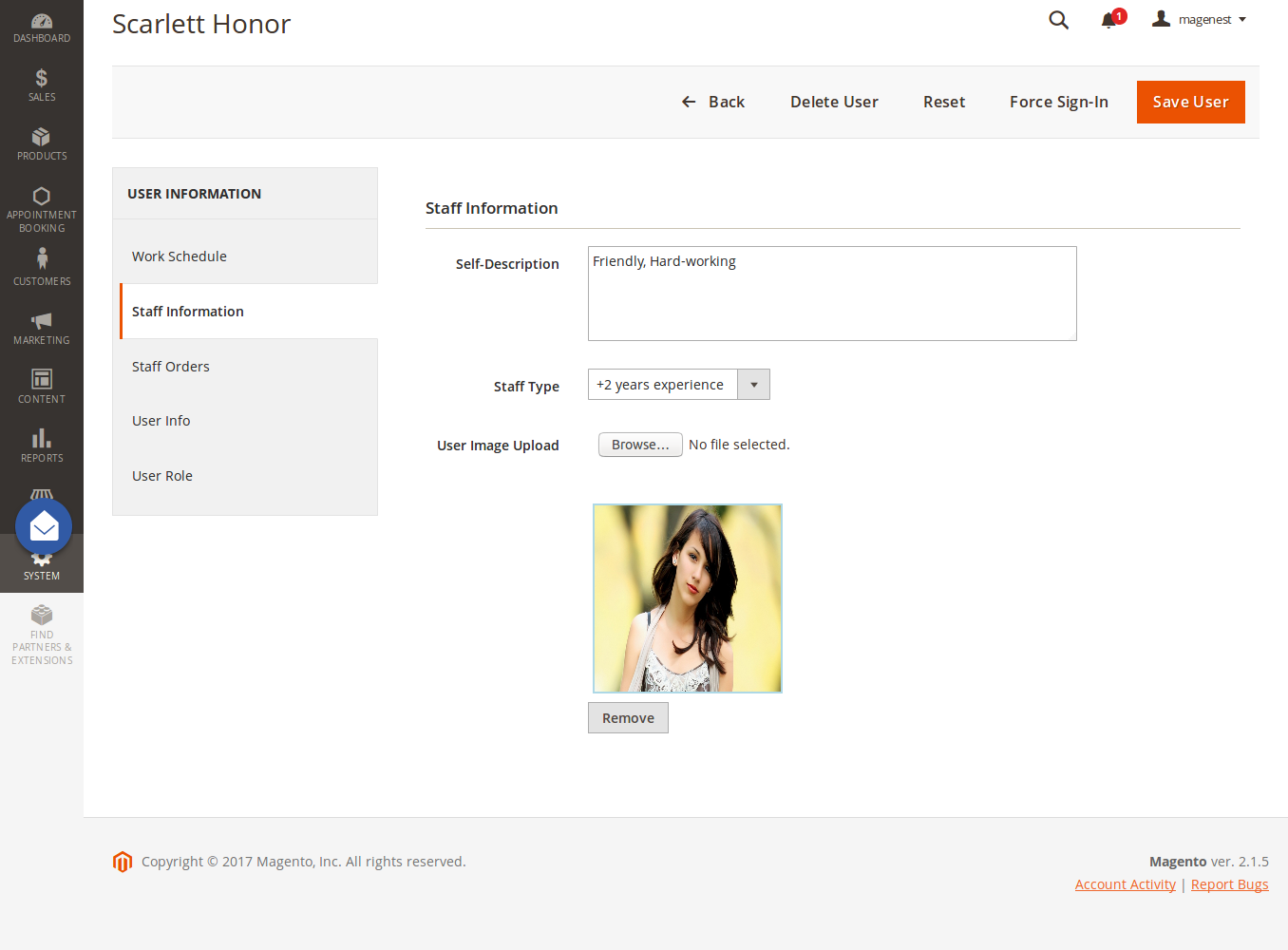
Task: Open the Marketing megaphone icon
Action: [x=42, y=328]
